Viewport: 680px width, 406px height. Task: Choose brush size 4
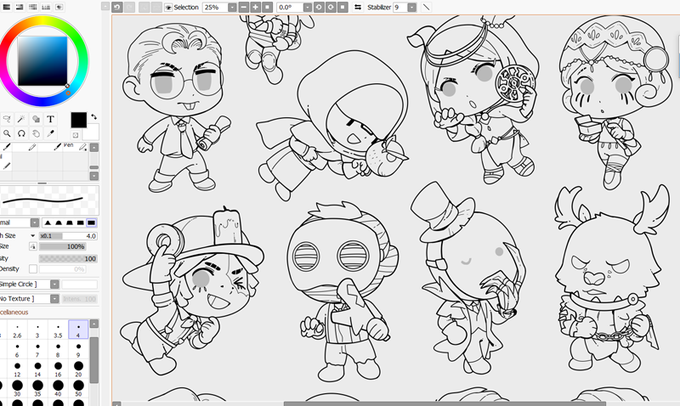(78, 331)
